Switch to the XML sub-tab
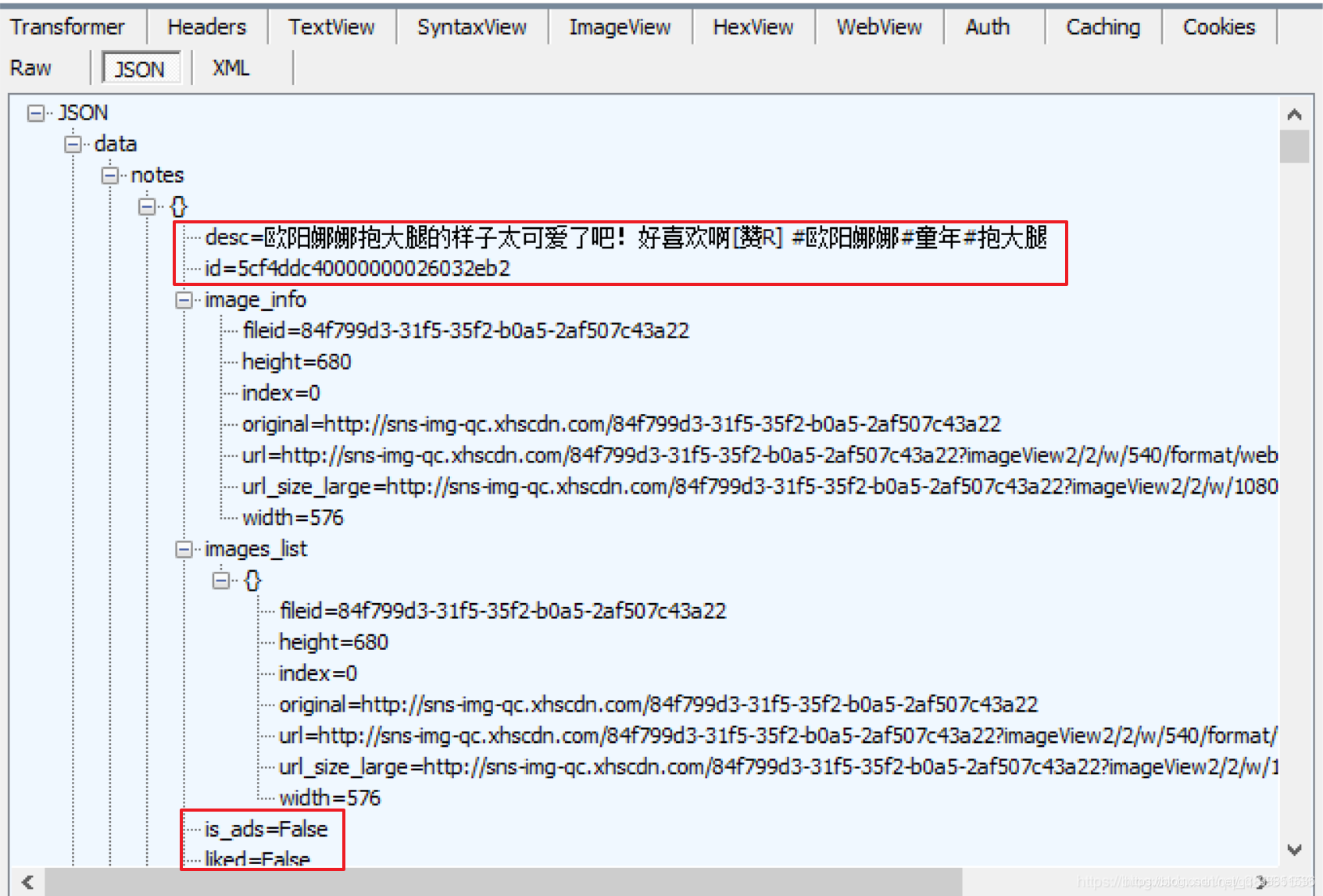The image size is (1323, 896). point(231,68)
